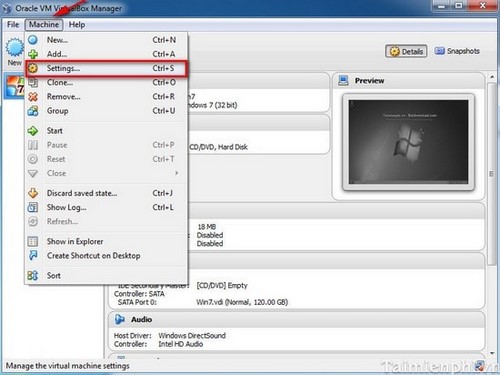Image resolution: width=500 pixels, height=375 pixels.
Task: Click the 'CD/DVD, Hard Disk' boot order text
Action: tap(219, 147)
